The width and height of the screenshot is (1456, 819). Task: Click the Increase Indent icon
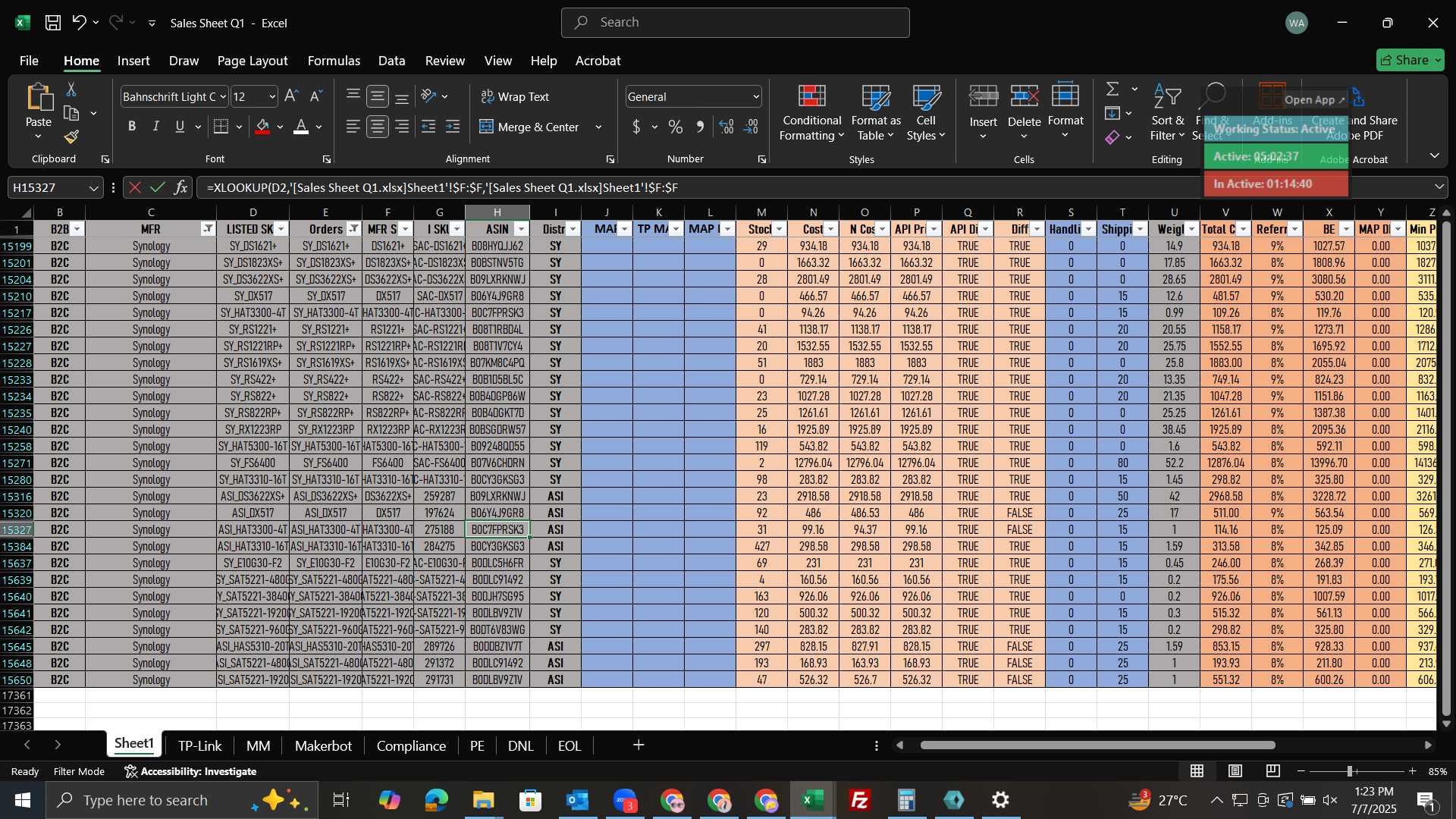coord(453,127)
